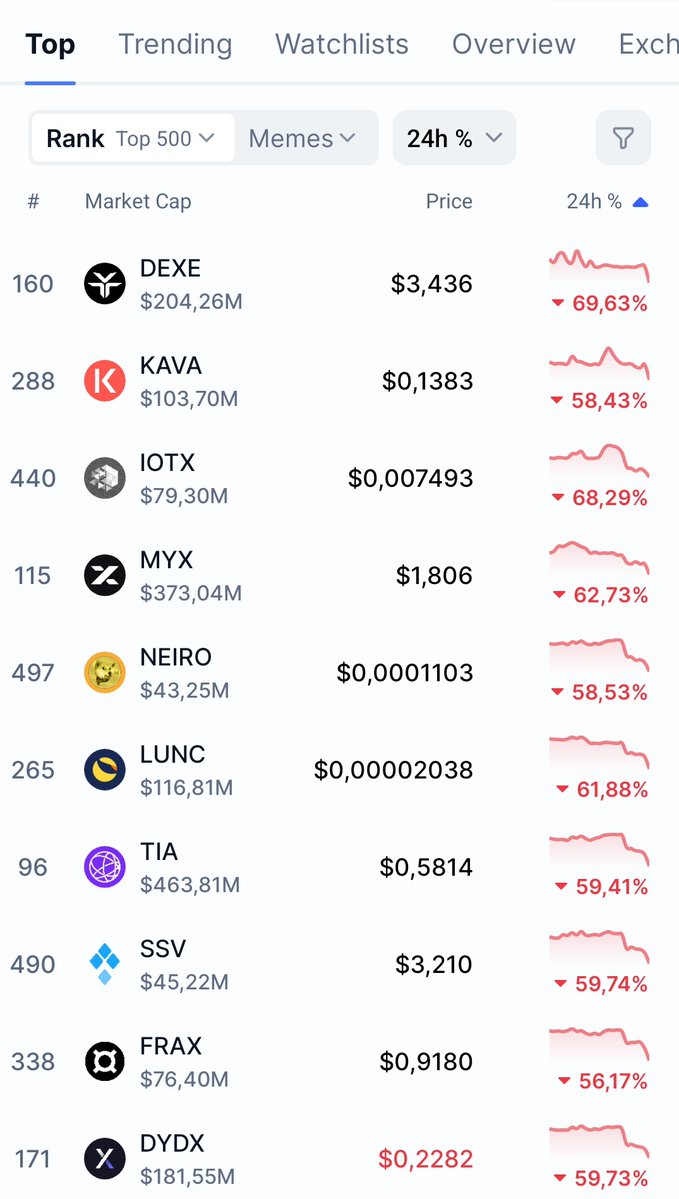Switch to the Trending tab
This screenshot has width=679, height=1199.
(x=175, y=44)
